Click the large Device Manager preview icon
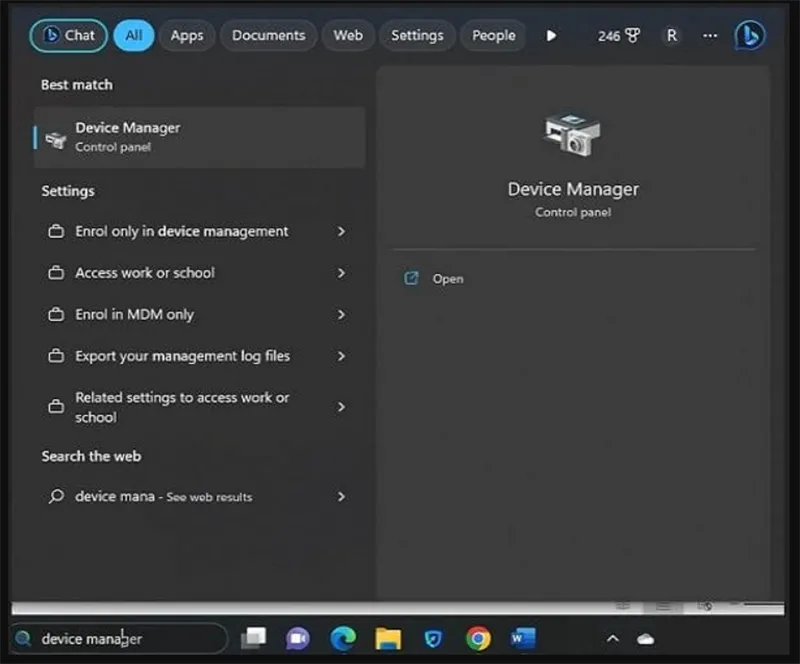Viewport: 800px width, 664px height. 572,134
